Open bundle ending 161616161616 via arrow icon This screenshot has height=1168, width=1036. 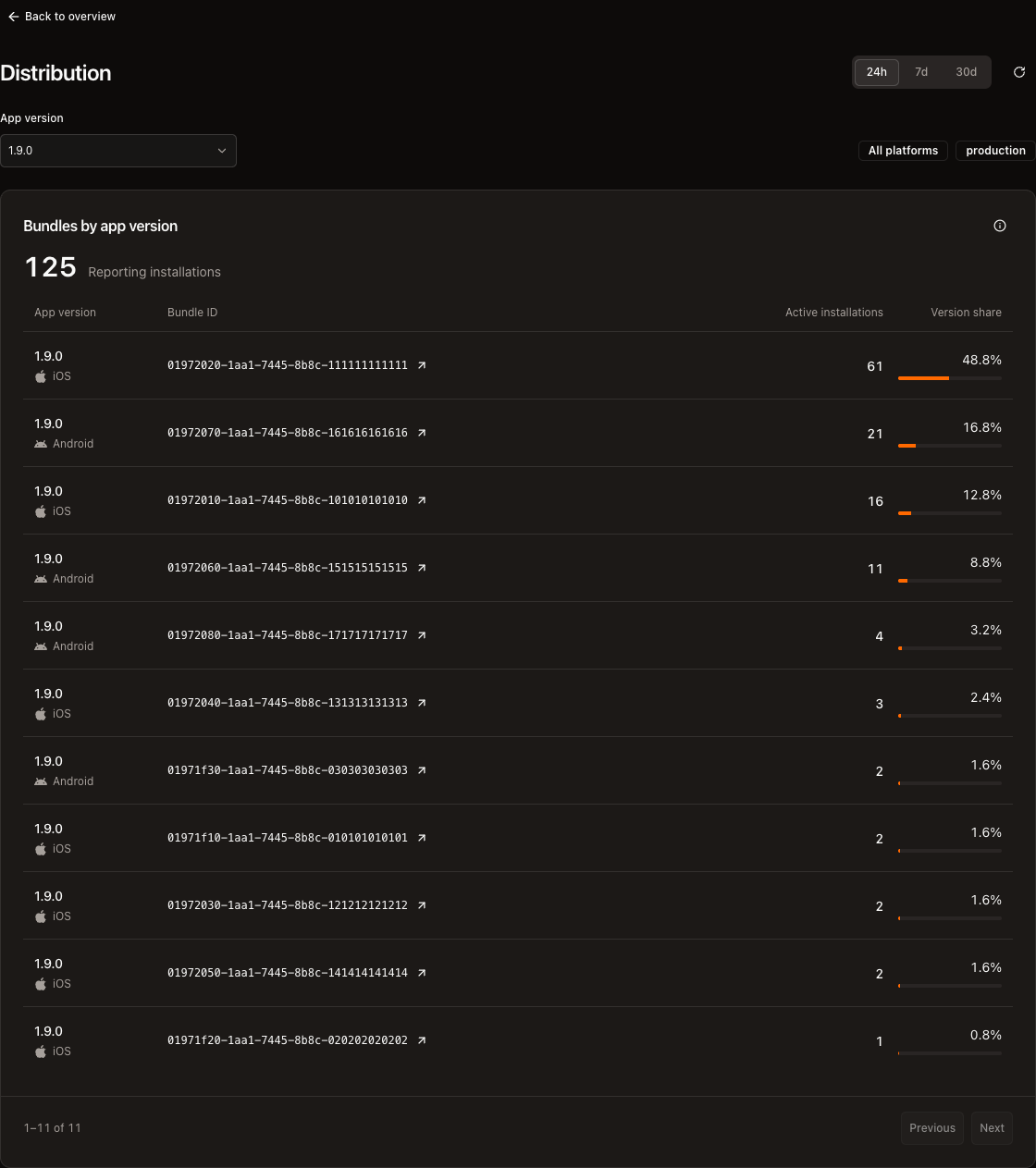coord(422,433)
